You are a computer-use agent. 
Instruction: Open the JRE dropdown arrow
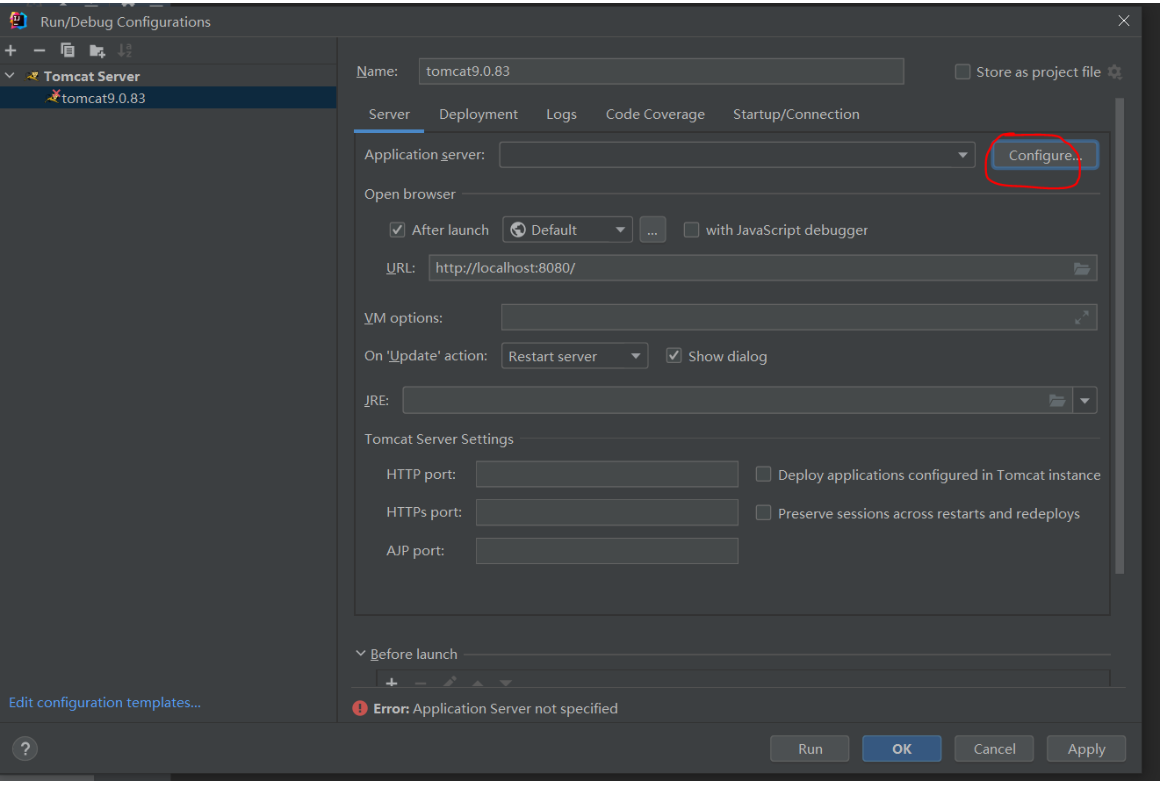tap(1084, 401)
